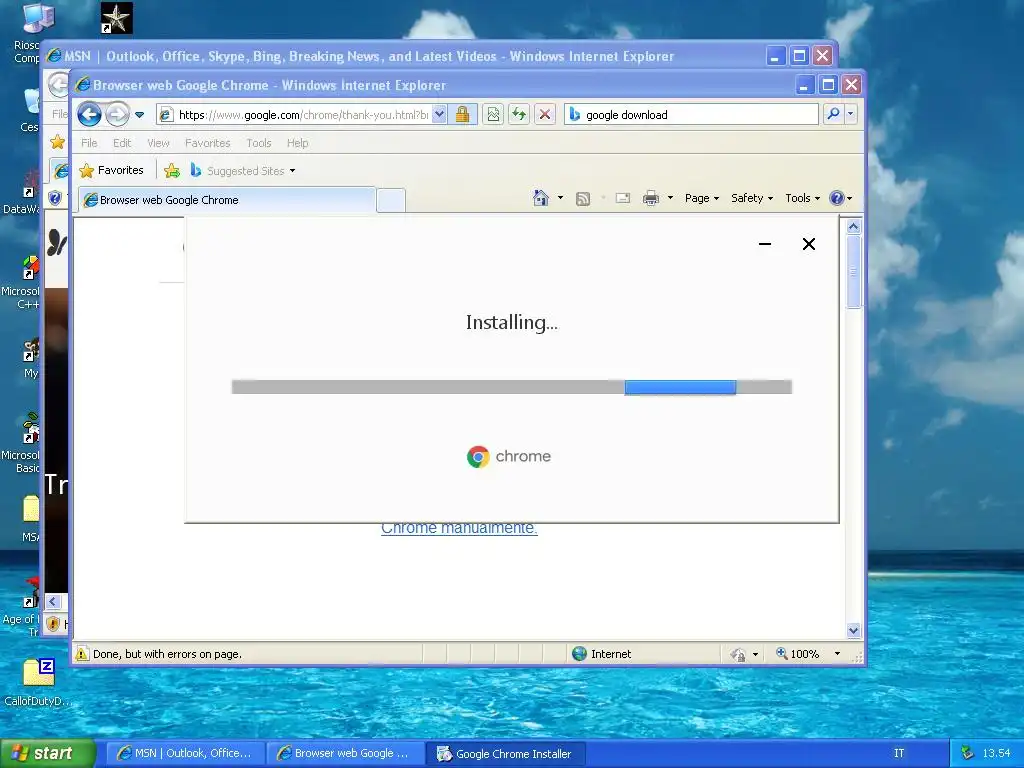Click the blank New Tab button
1024x768 pixels.
(391, 200)
